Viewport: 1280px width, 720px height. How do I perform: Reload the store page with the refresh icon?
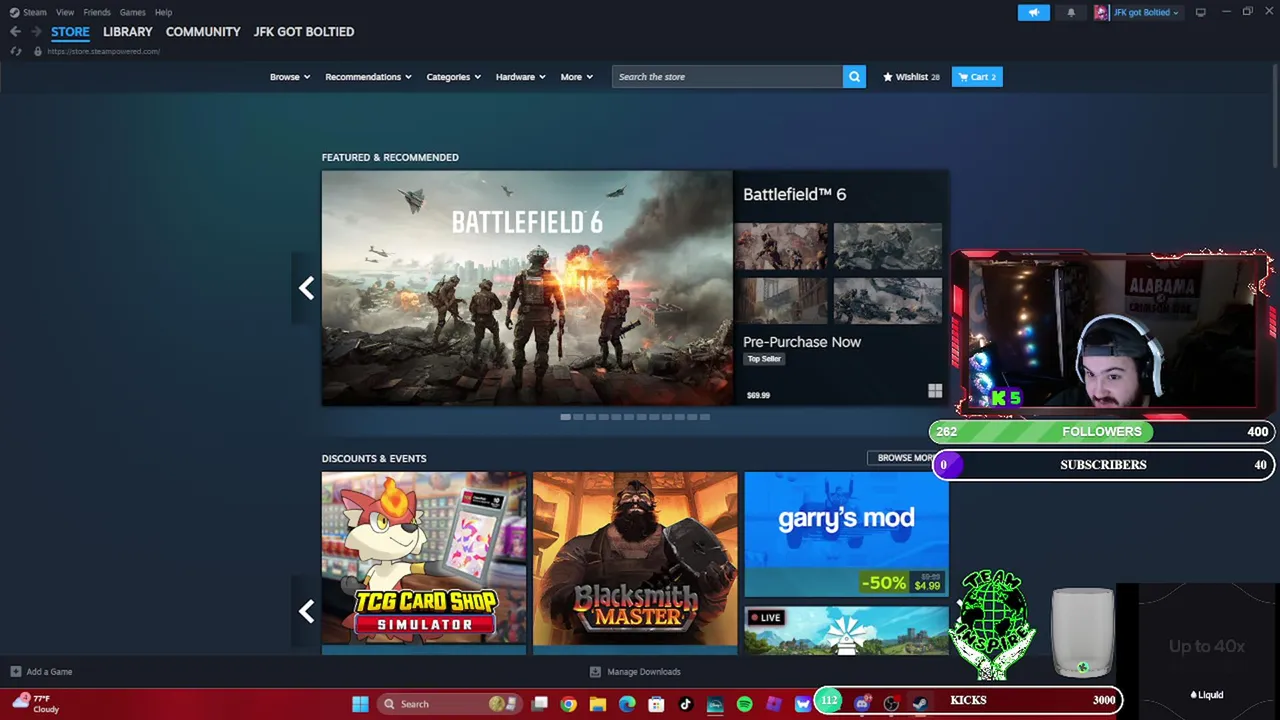(x=15, y=51)
